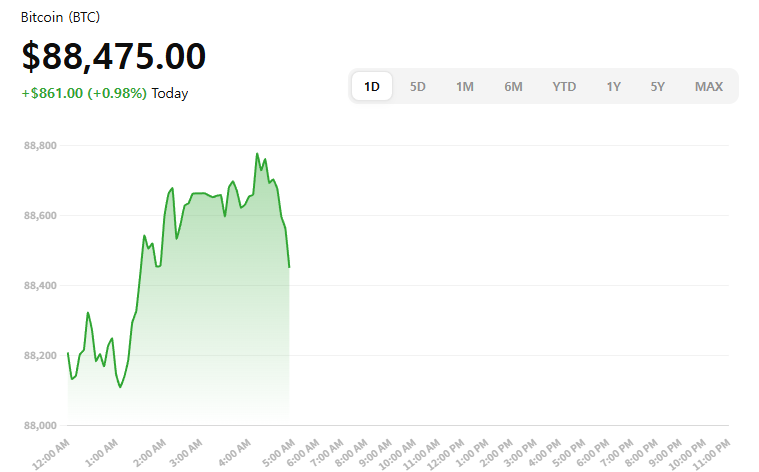Open the 6M chart view
The height and width of the screenshot is (472, 759).
pyautogui.click(x=513, y=86)
